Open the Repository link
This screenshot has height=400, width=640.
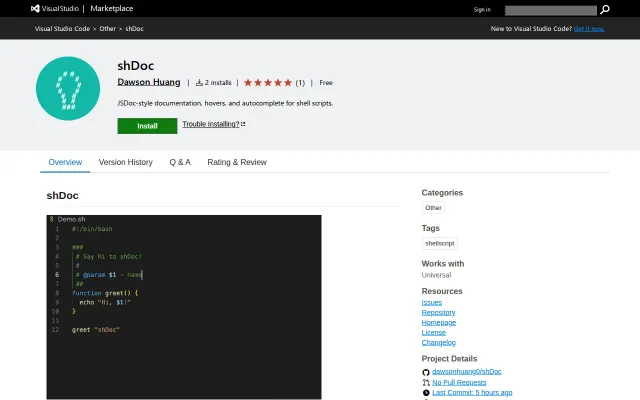coord(438,313)
